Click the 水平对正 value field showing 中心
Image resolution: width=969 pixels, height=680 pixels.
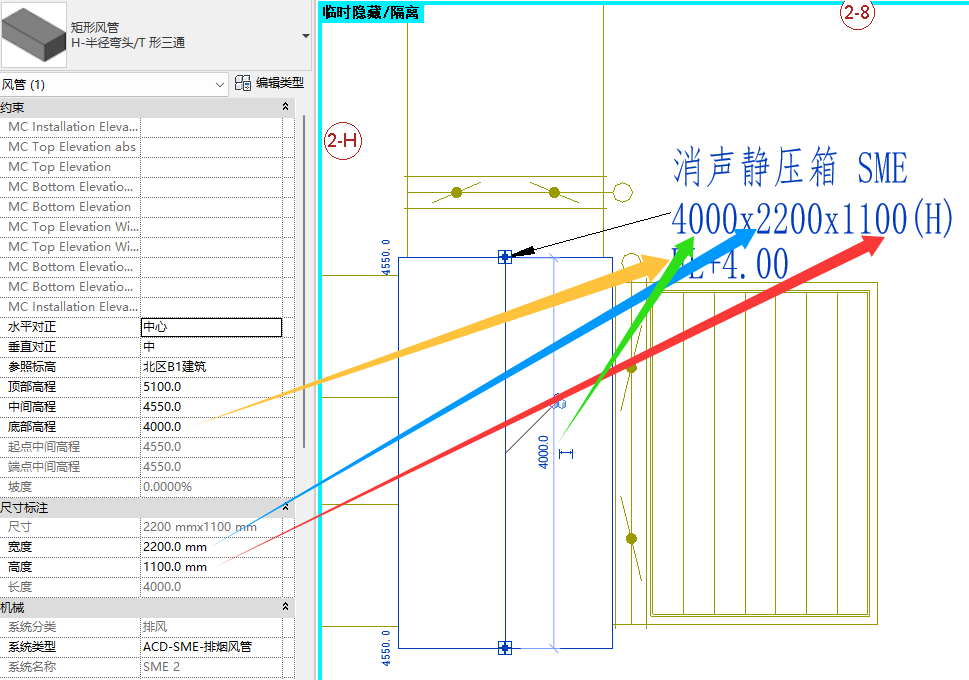coord(211,327)
